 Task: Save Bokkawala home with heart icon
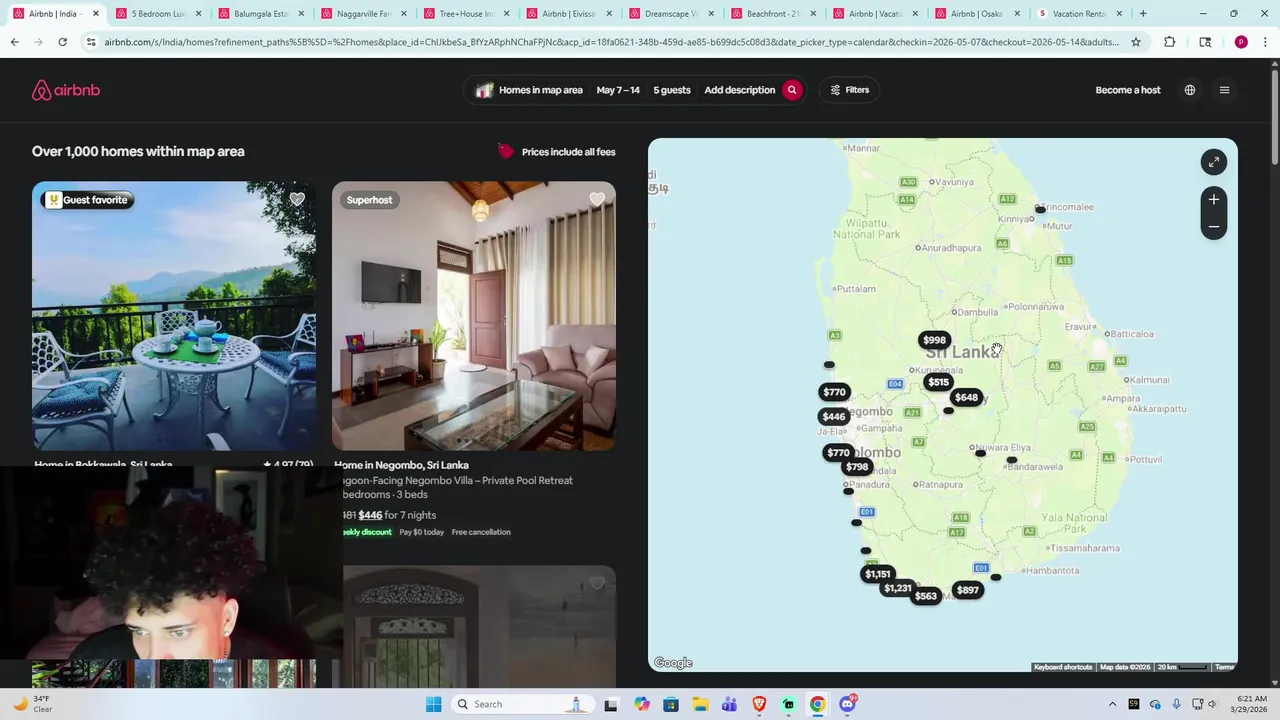pos(297,200)
